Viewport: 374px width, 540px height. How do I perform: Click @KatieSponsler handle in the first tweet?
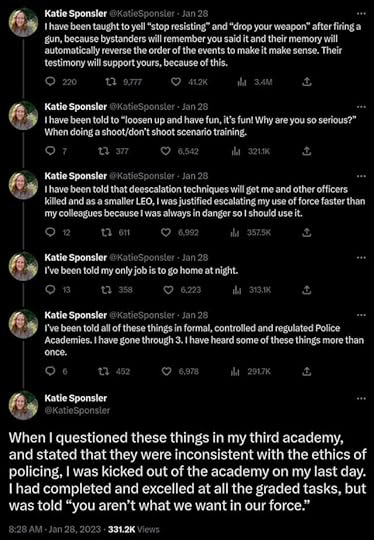tap(142, 13)
